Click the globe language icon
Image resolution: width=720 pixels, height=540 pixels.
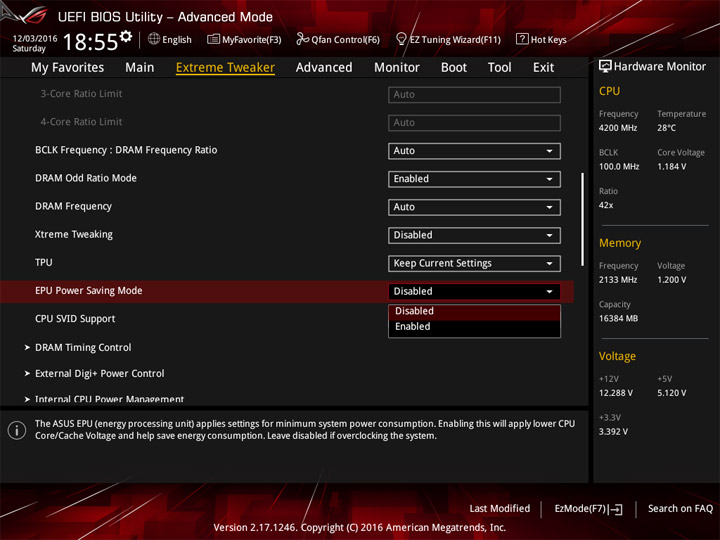click(x=154, y=39)
